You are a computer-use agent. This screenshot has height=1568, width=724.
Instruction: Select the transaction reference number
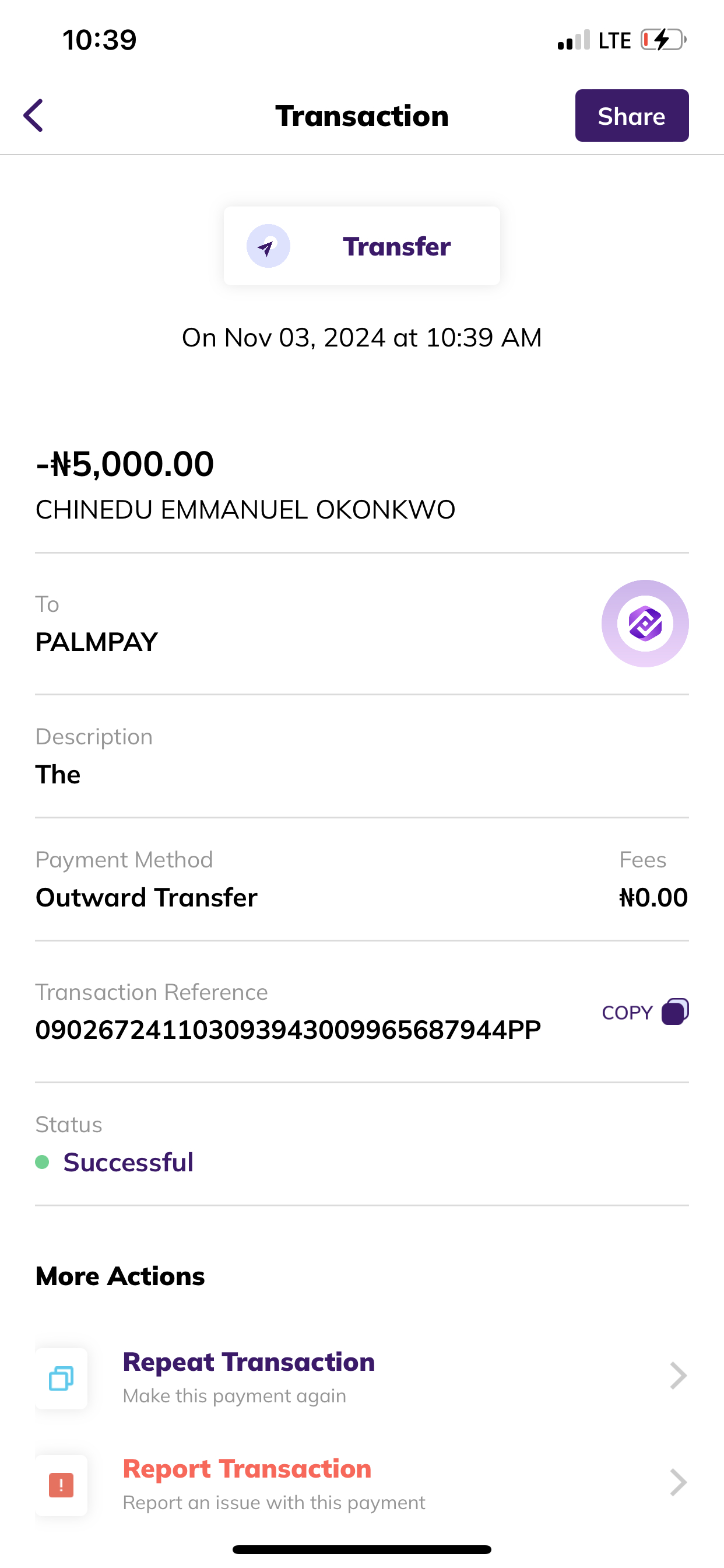click(x=288, y=1030)
